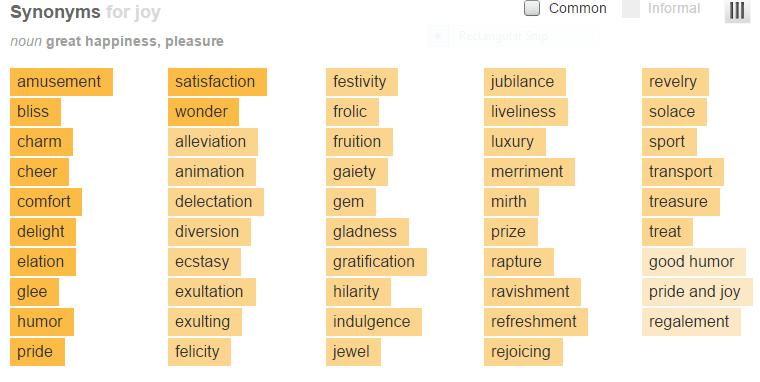Select the jubilance synonym

tap(525, 82)
